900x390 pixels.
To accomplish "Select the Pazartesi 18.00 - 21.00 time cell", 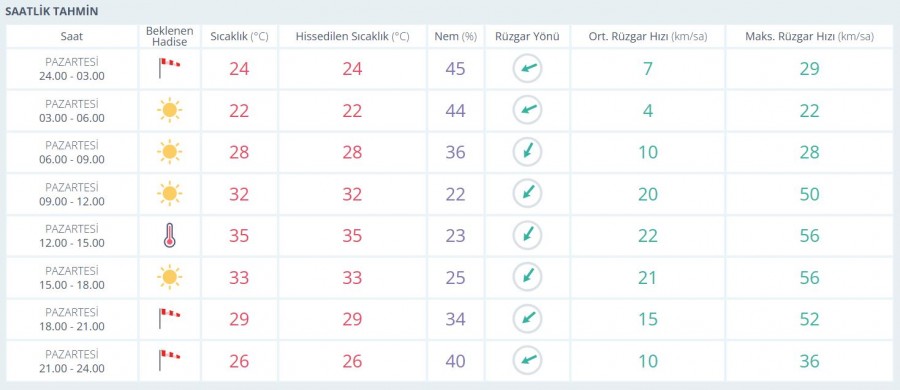I will [72, 319].
